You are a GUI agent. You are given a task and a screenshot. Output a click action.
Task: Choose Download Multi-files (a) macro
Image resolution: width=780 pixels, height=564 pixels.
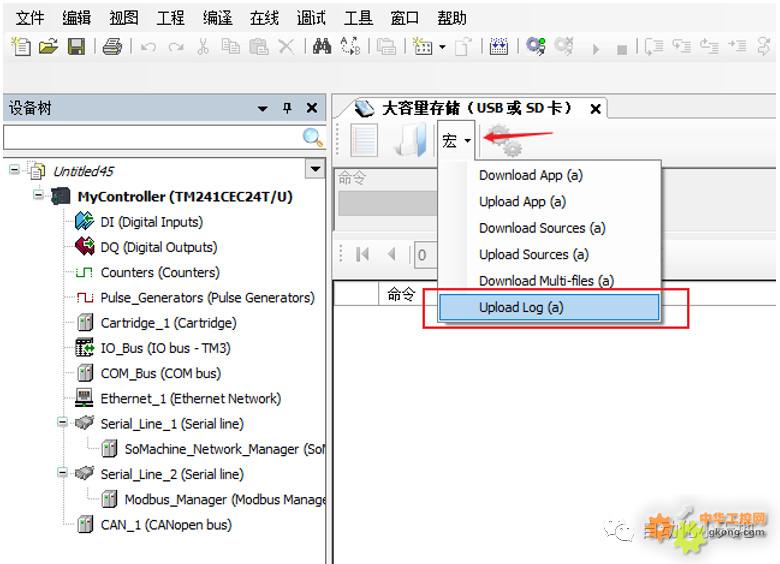pos(549,281)
